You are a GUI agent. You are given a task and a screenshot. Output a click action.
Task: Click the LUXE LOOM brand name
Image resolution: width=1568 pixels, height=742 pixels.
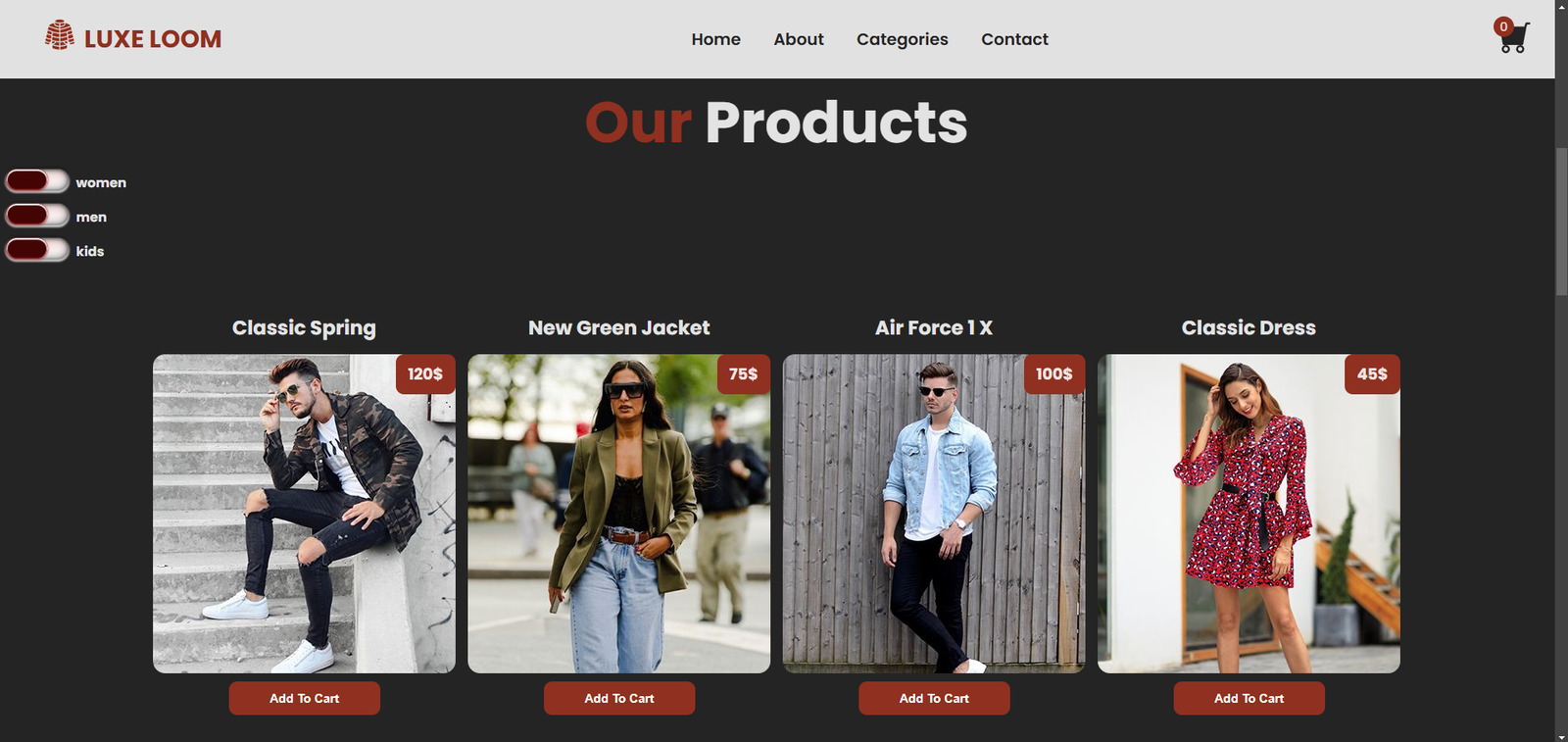153,39
